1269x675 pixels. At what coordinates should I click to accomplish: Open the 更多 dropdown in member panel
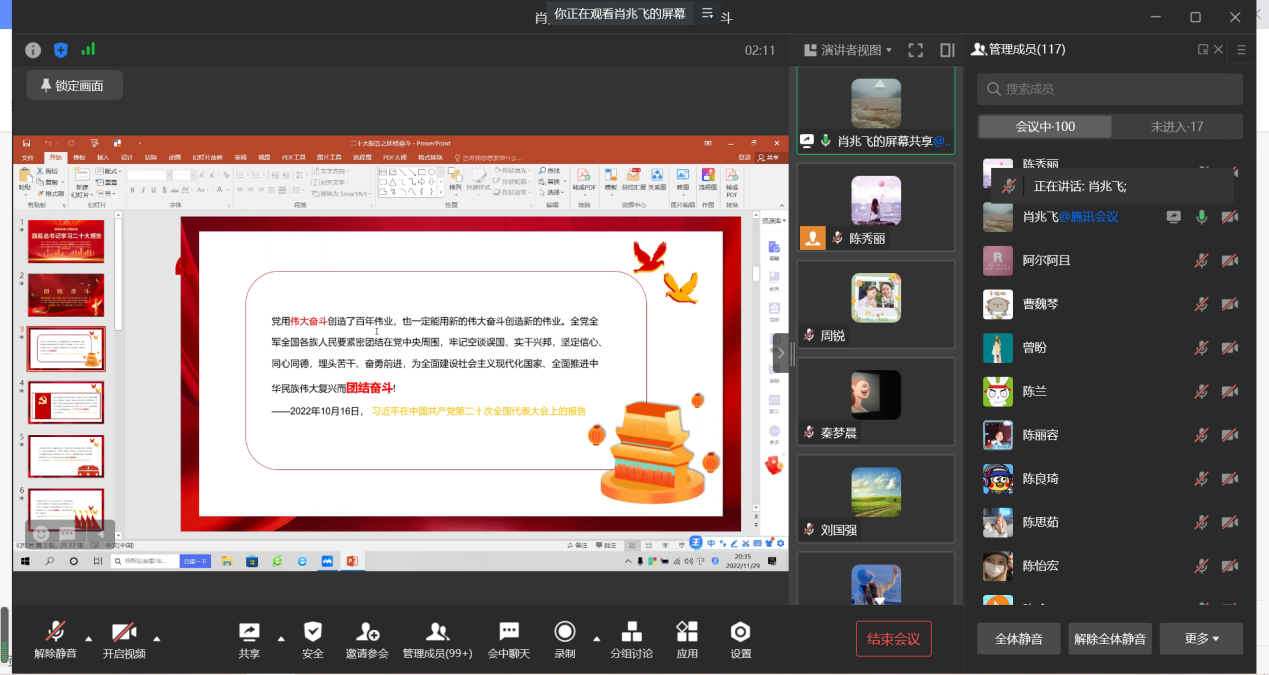click(x=1201, y=639)
